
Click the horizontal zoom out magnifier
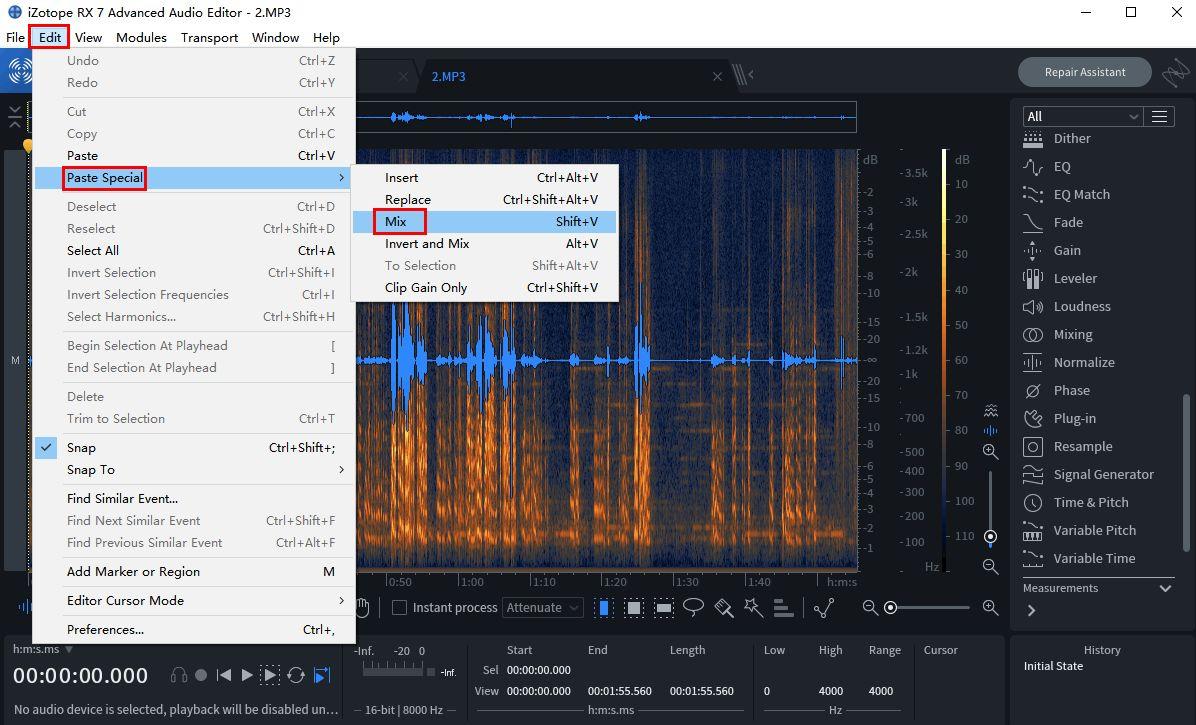coord(870,608)
